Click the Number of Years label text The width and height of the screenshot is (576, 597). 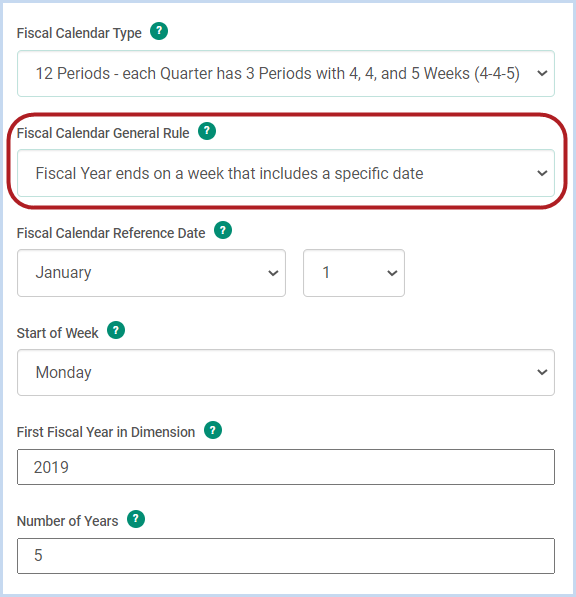[67, 521]
